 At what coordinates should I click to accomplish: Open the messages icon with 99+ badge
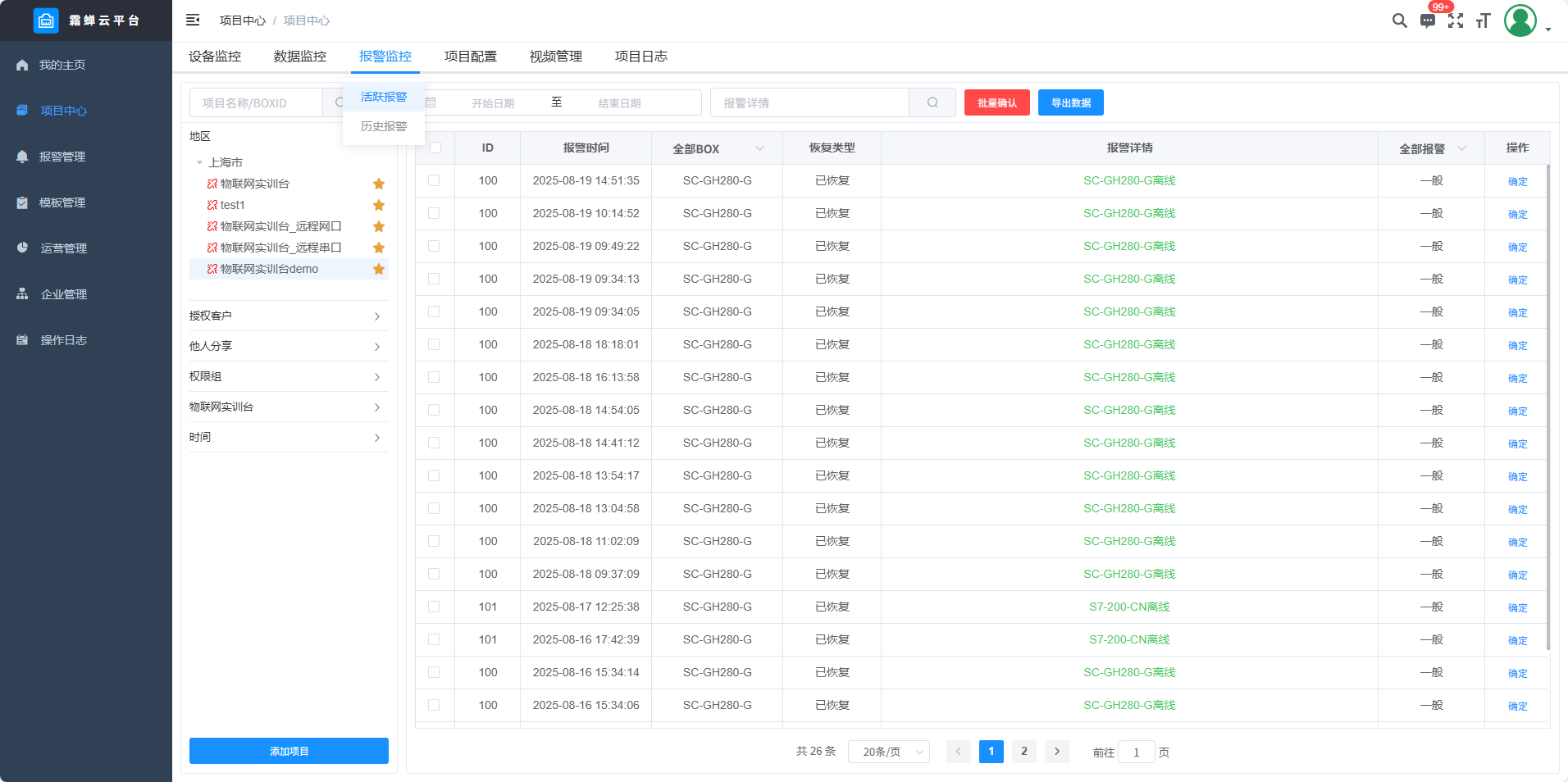pyautogui.click(x=1428, y=21)
